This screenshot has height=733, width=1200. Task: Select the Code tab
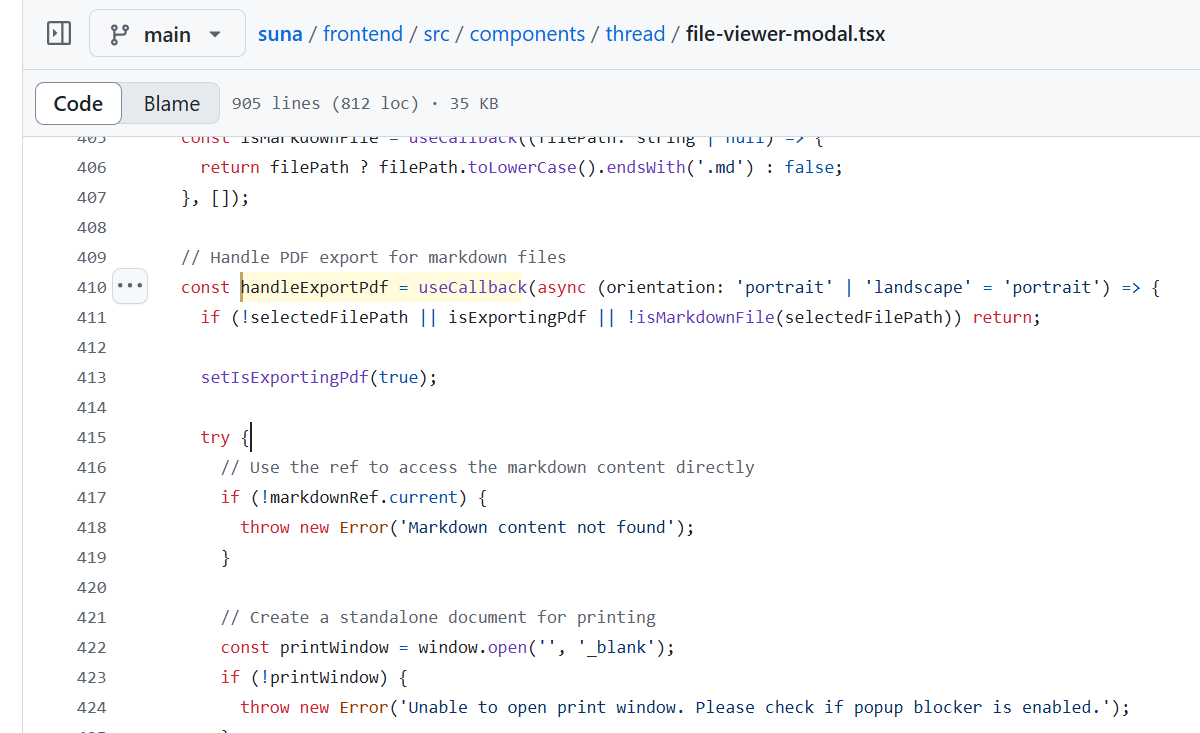[77, 102]
